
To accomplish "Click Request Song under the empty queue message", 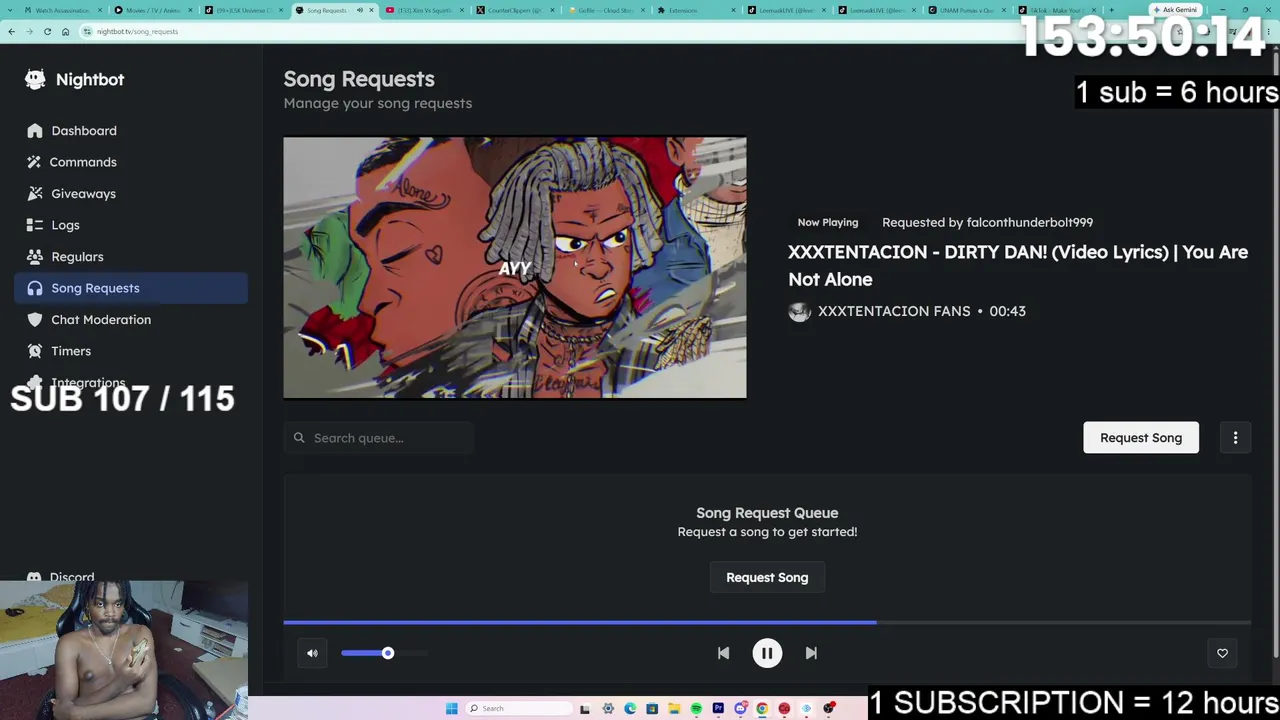I will [767, 577].
